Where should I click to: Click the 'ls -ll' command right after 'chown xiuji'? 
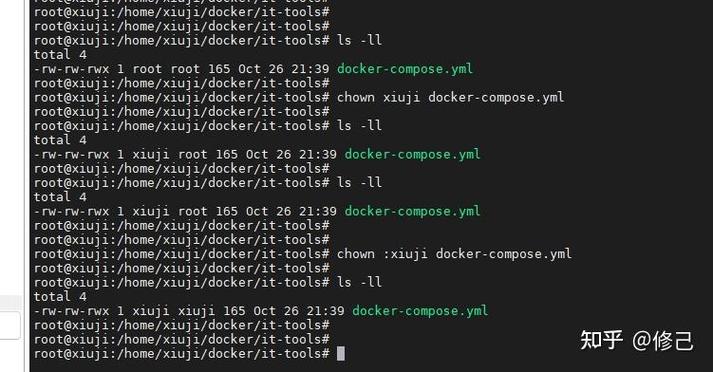[359, 126]
